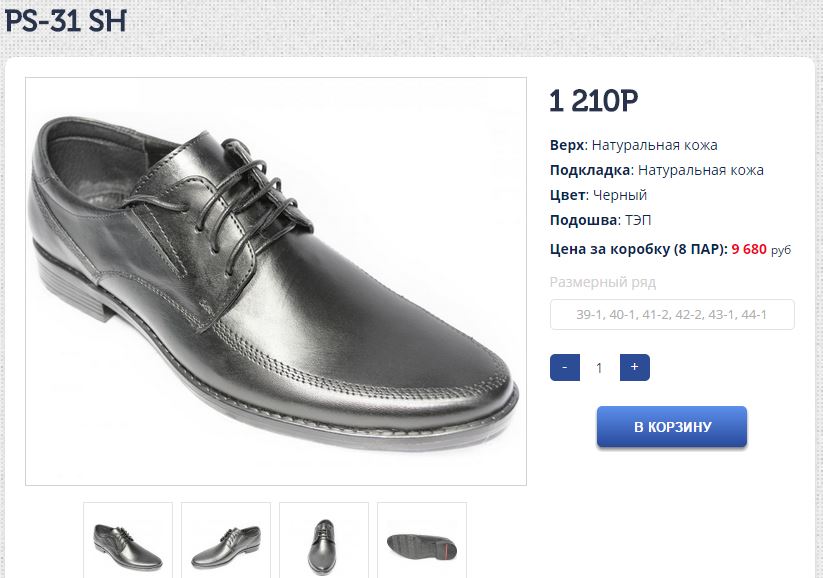Click the large main shoe photo
Image resolution: width=823 pixels, height=578 pixels.
click(276, 281)
